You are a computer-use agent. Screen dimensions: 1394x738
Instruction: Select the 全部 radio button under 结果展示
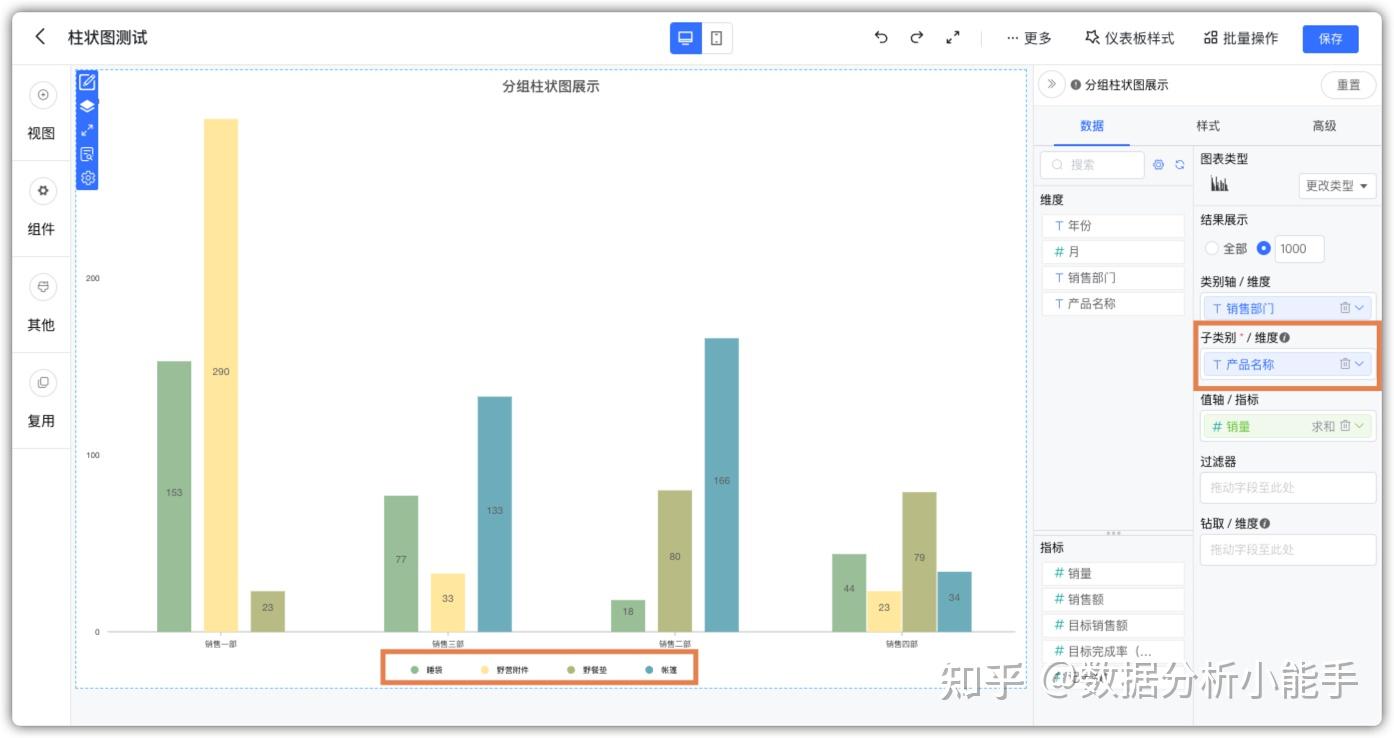(x=1212, y=249)
